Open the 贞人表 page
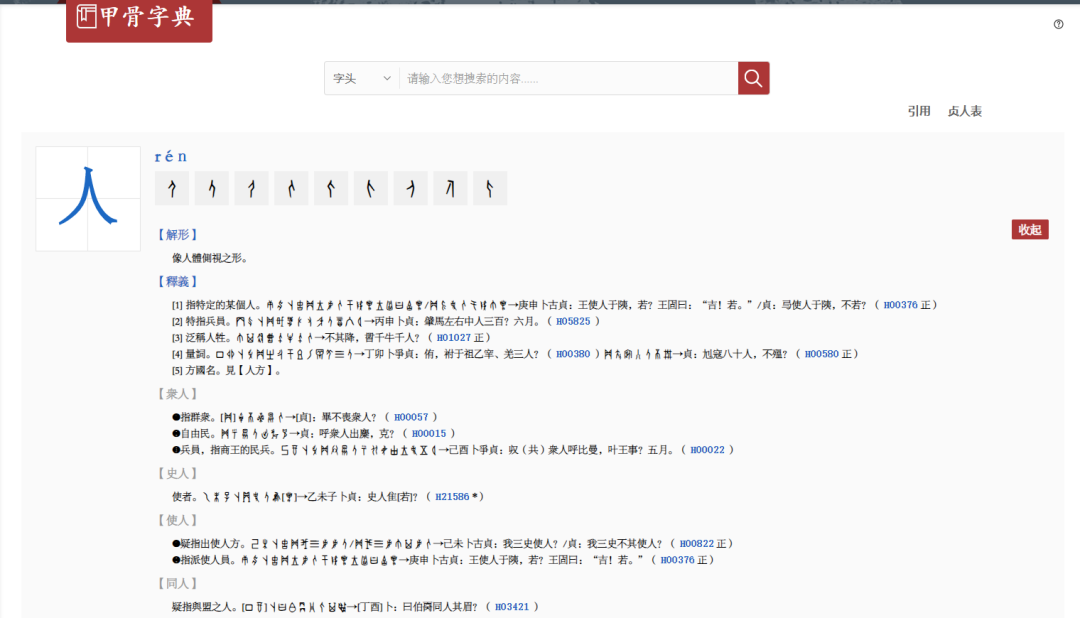 pos(965,111)
